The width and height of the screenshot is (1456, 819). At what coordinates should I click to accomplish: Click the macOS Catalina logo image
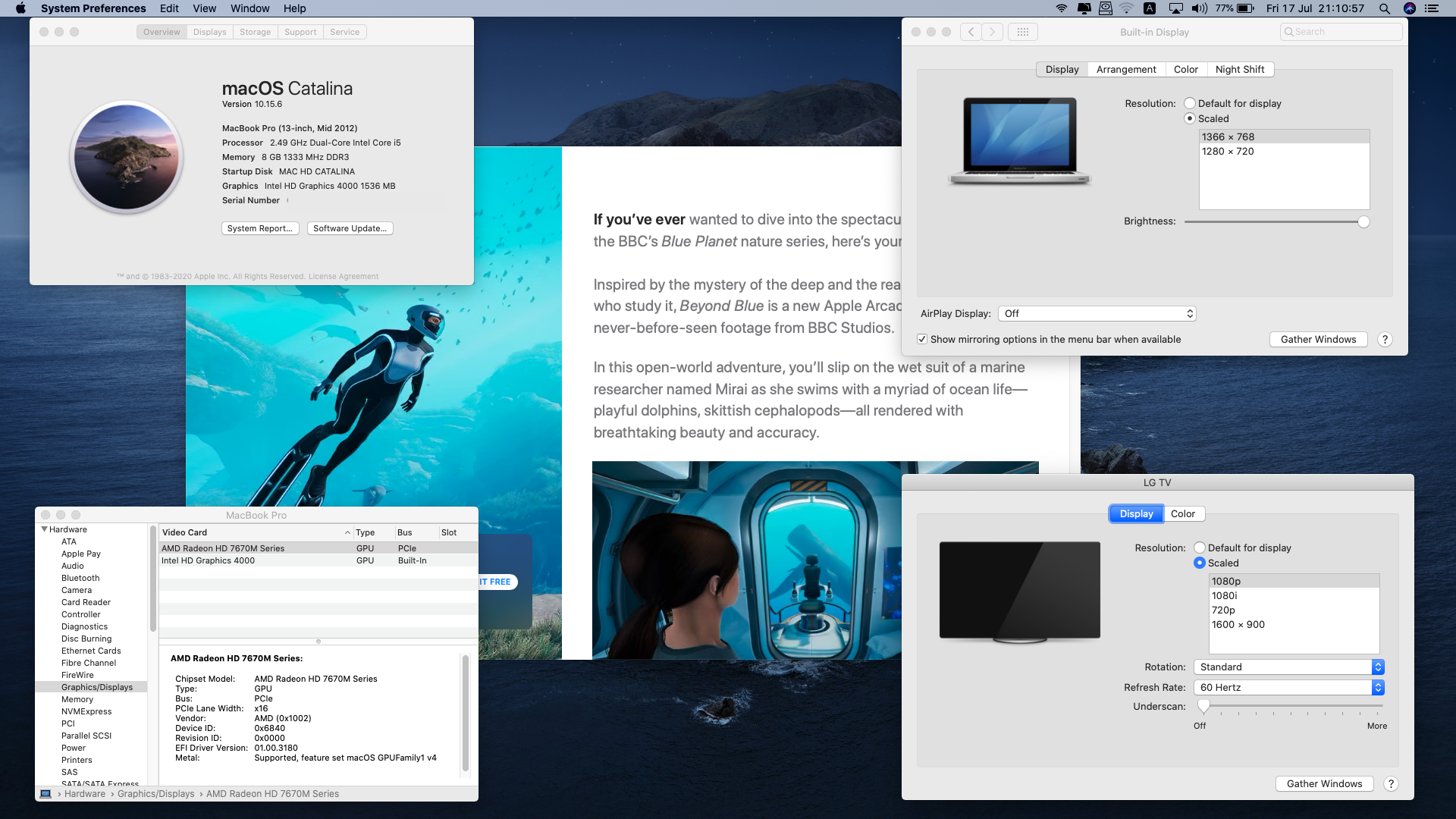[127, 157]
